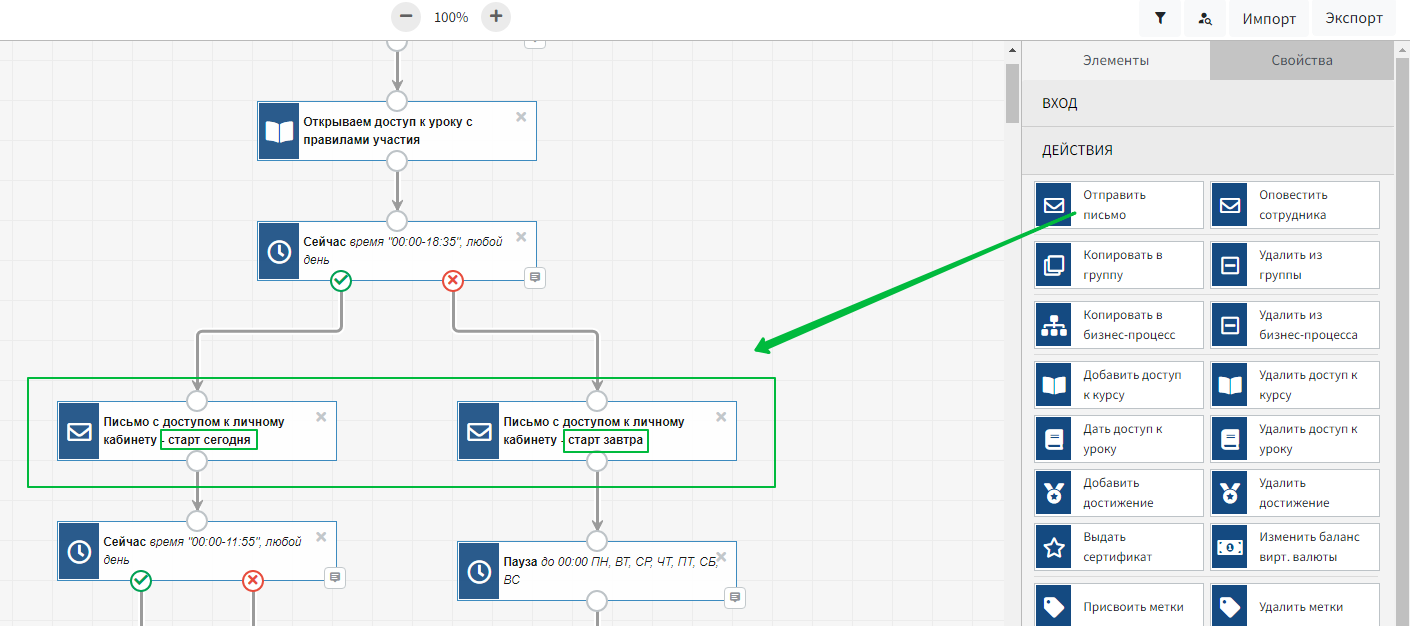
Task: Click green checkmark output of 'Сейчас 00:00-11:55'
Action: [141, 581]
